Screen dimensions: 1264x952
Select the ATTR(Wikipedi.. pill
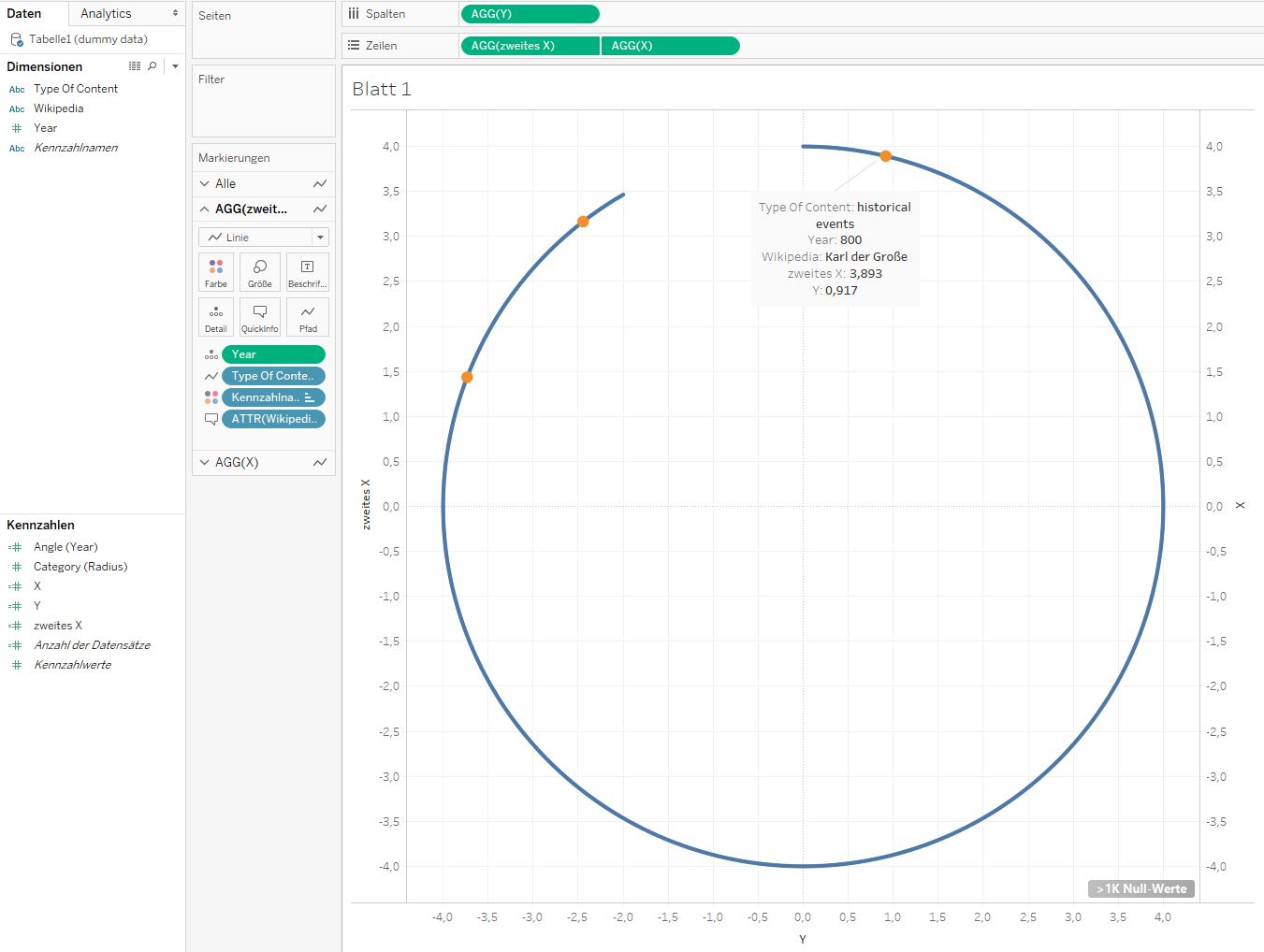pyautogui.click(x=273, y=419)
